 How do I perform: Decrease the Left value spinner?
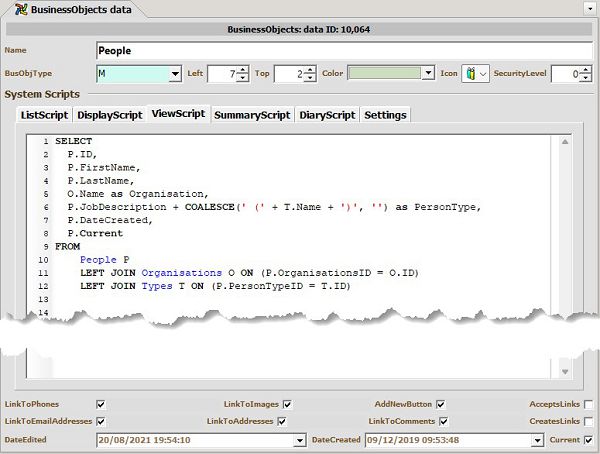243,78
